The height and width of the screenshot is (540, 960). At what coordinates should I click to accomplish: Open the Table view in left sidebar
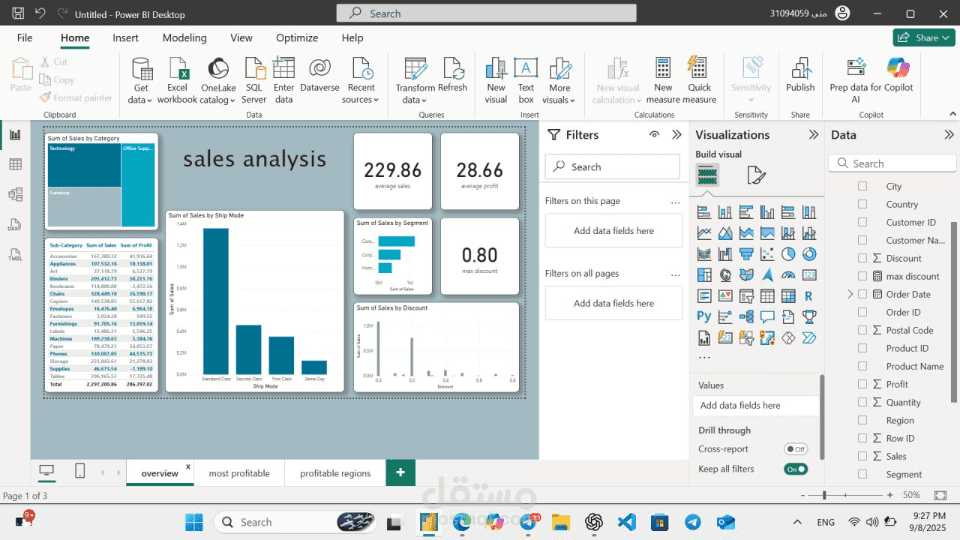[15, 164]
